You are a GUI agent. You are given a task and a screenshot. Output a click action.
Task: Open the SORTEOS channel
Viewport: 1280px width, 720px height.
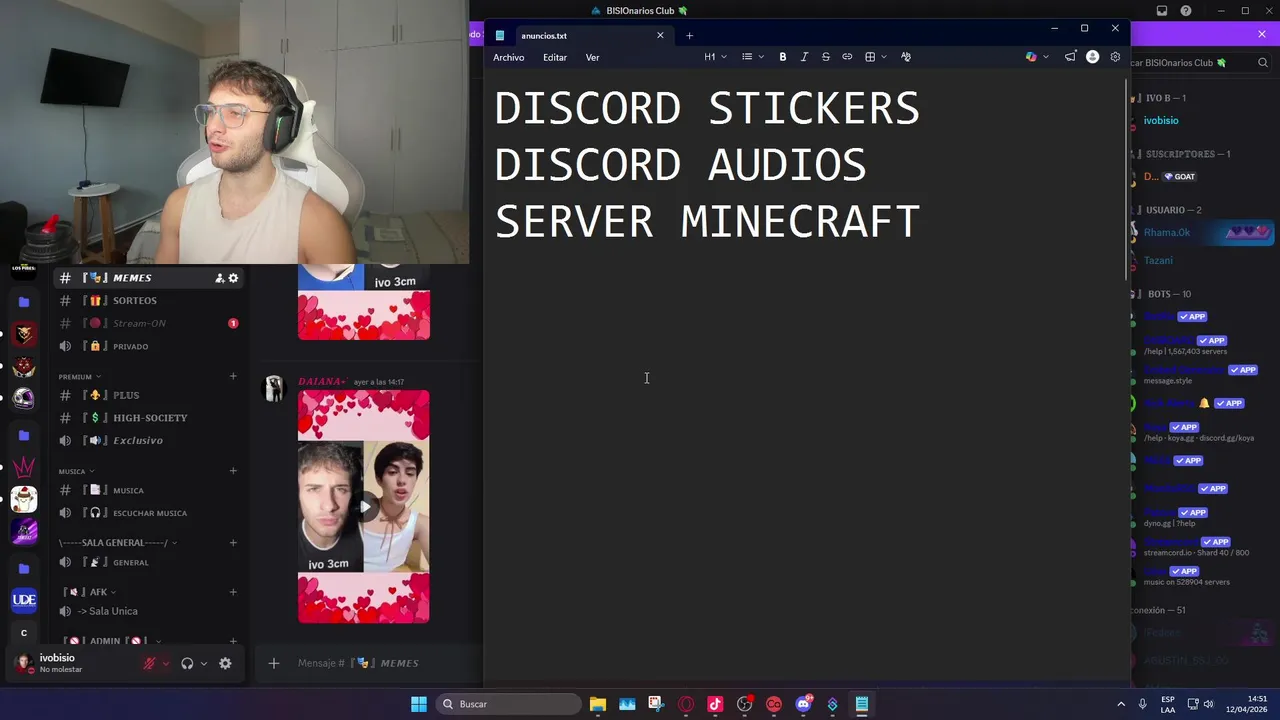148,300
